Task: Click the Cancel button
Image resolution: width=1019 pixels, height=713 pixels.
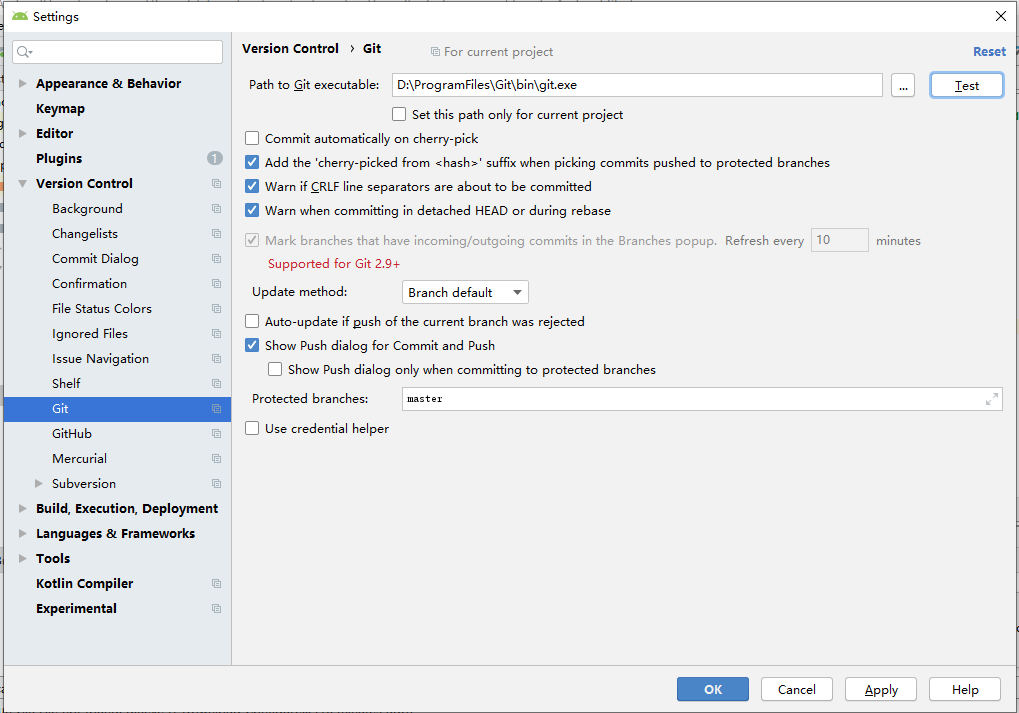Action: click(x=796, y=690)
